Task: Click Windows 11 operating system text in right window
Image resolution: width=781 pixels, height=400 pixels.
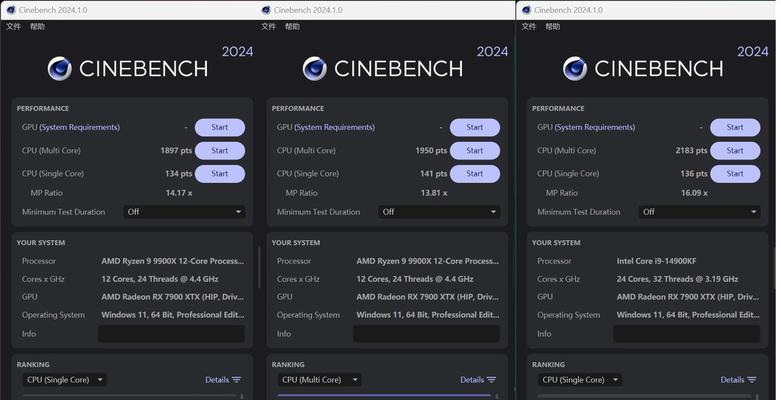Action: (x=688, y=315)
